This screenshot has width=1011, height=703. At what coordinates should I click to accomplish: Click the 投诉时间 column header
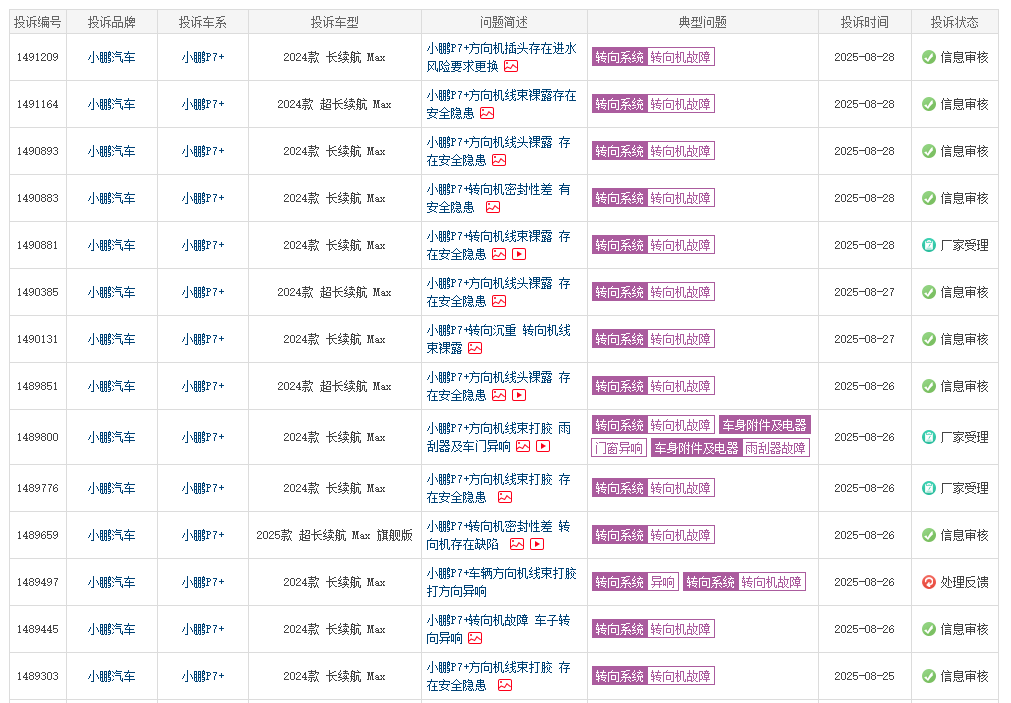coord(864,22)
